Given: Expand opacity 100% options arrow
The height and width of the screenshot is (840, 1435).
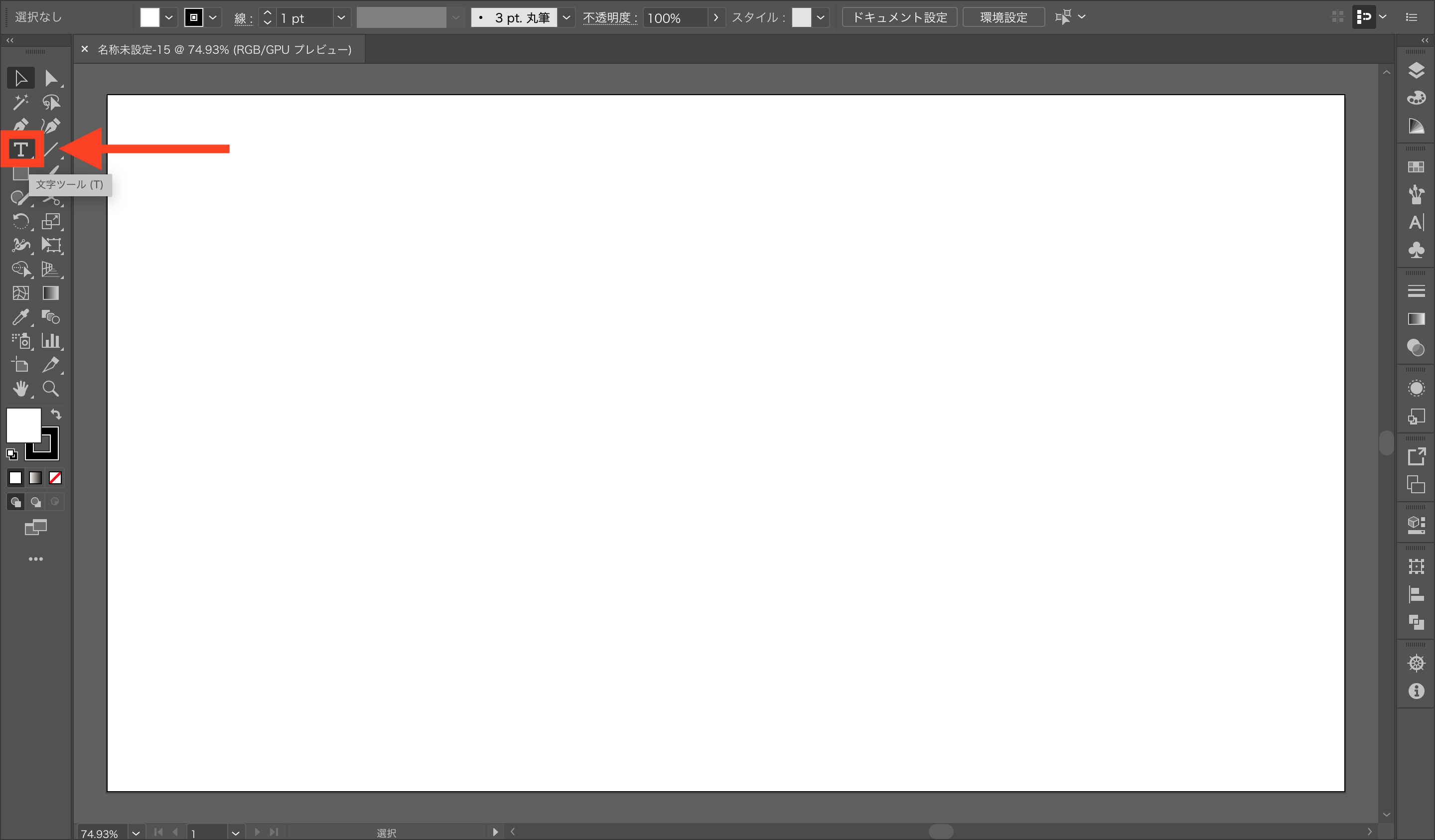Looking at the screenshot, I should (x=716, y=17).
